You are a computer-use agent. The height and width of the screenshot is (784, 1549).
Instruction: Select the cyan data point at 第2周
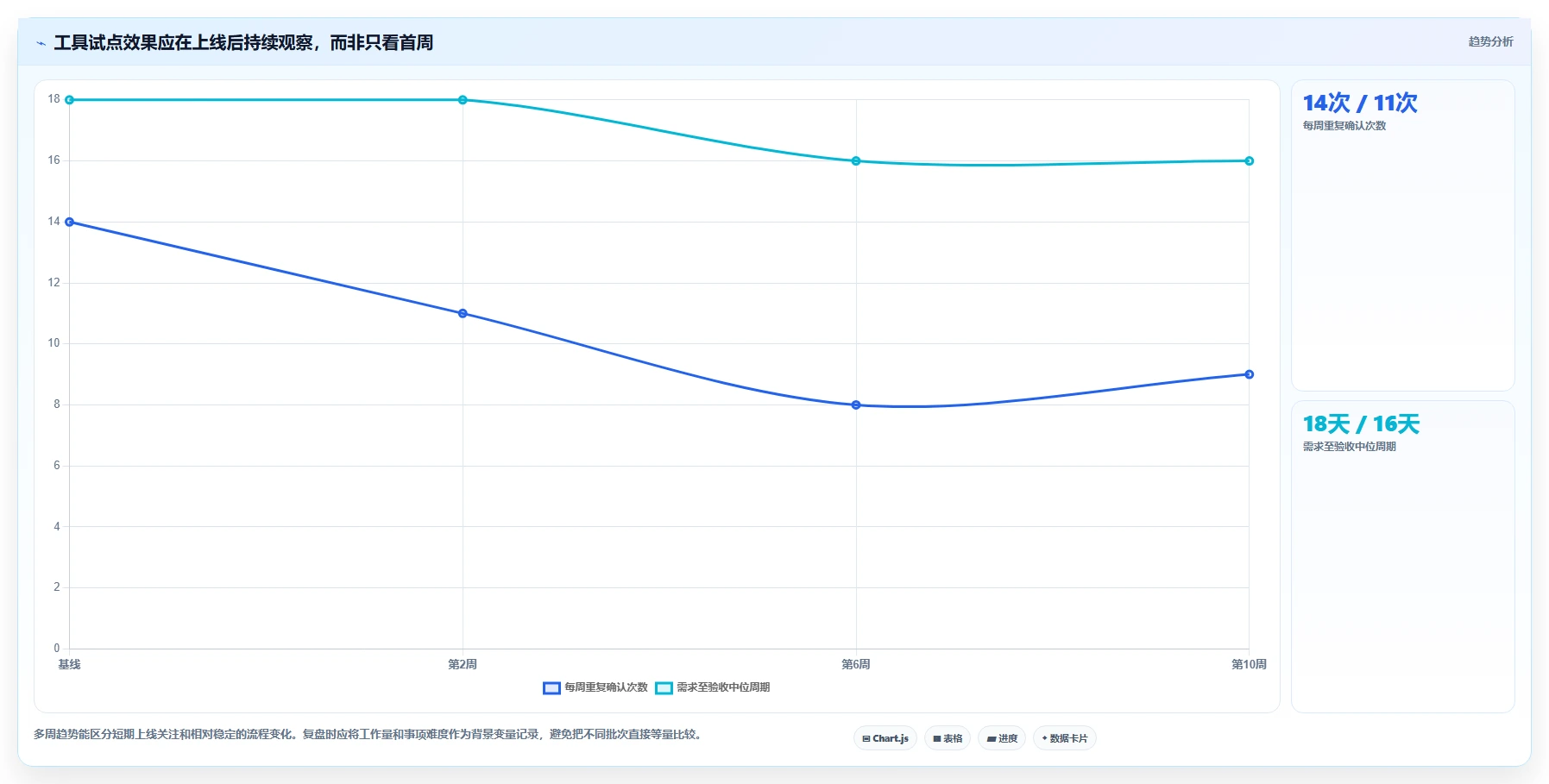463,100
